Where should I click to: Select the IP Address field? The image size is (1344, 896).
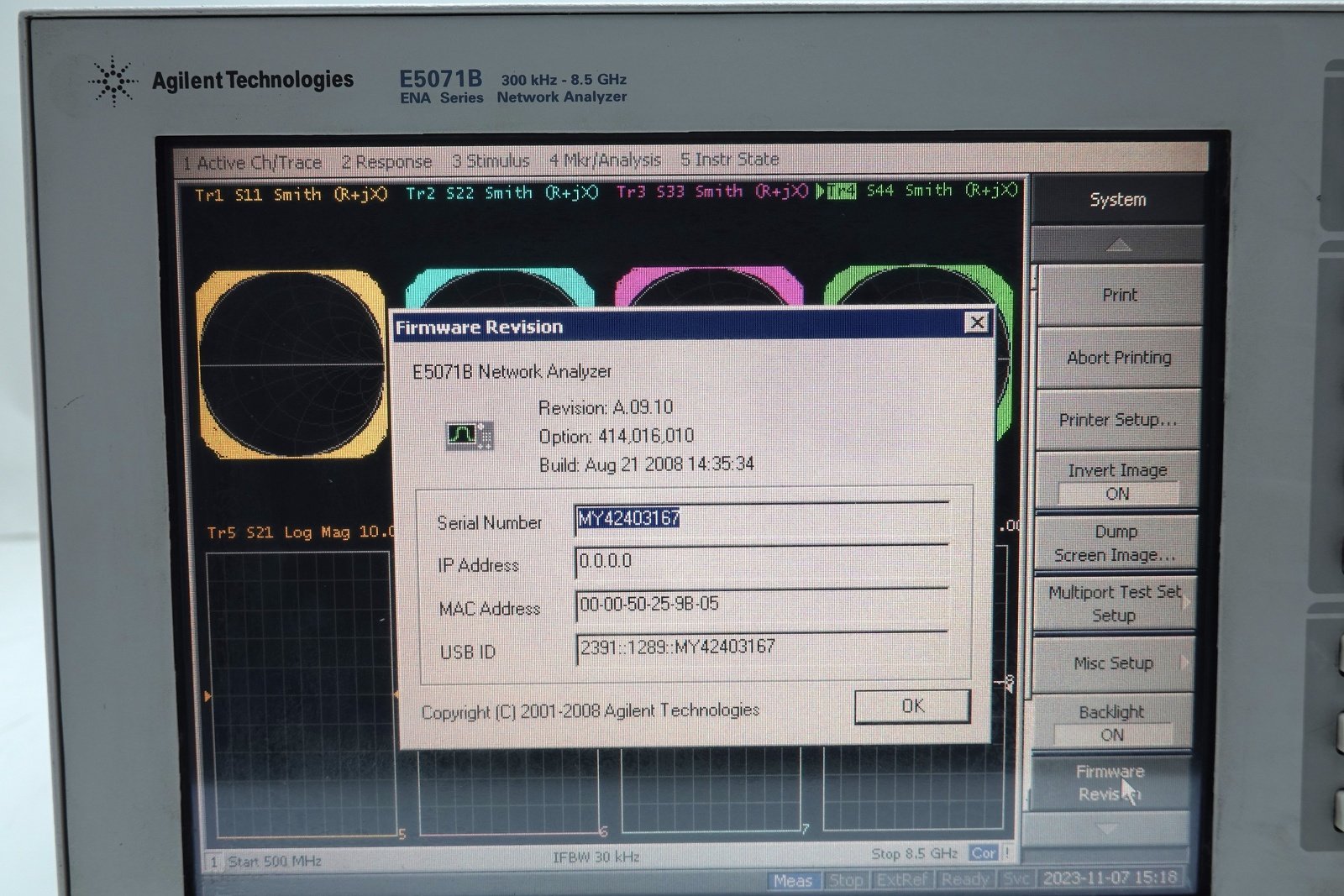pyautogui.click(x=762, y=562)
